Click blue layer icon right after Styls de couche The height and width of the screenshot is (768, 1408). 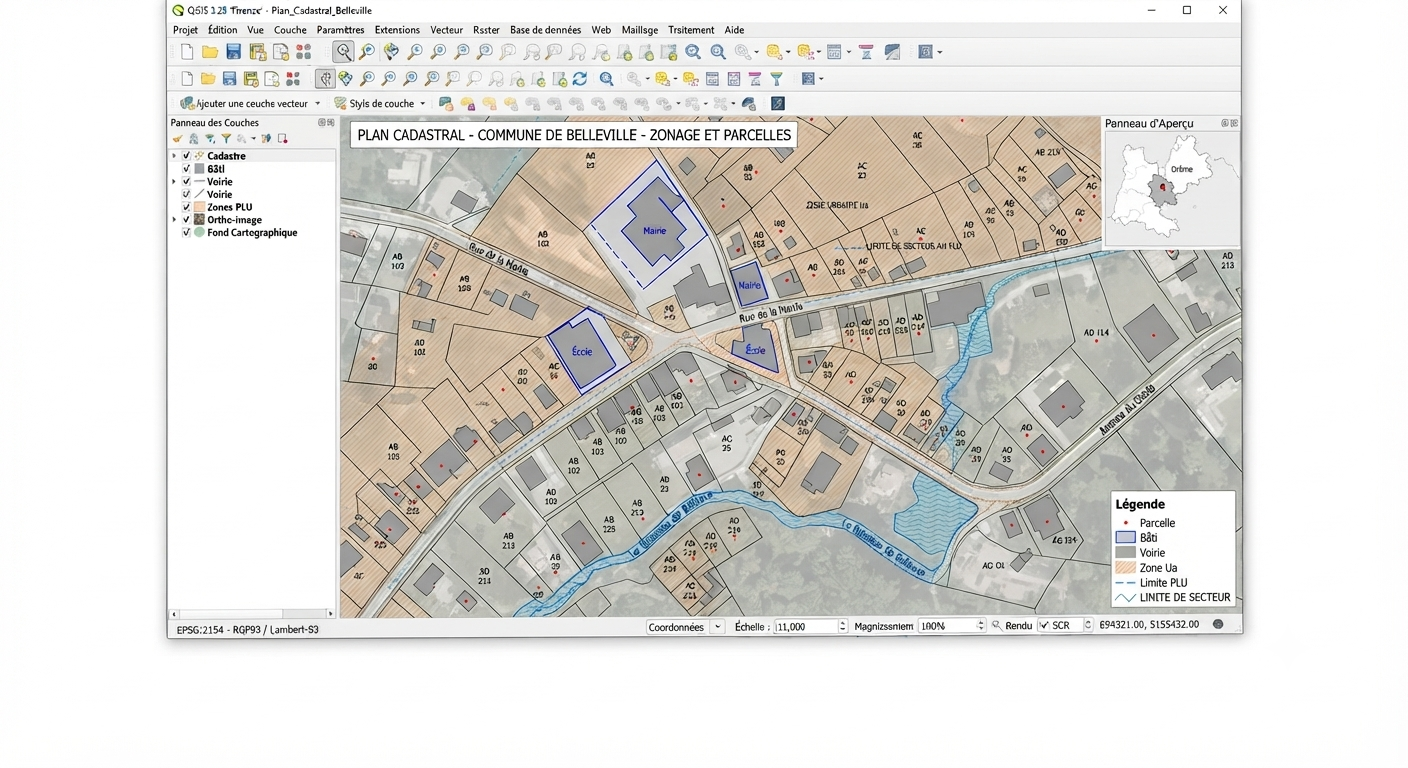[445, 104]
